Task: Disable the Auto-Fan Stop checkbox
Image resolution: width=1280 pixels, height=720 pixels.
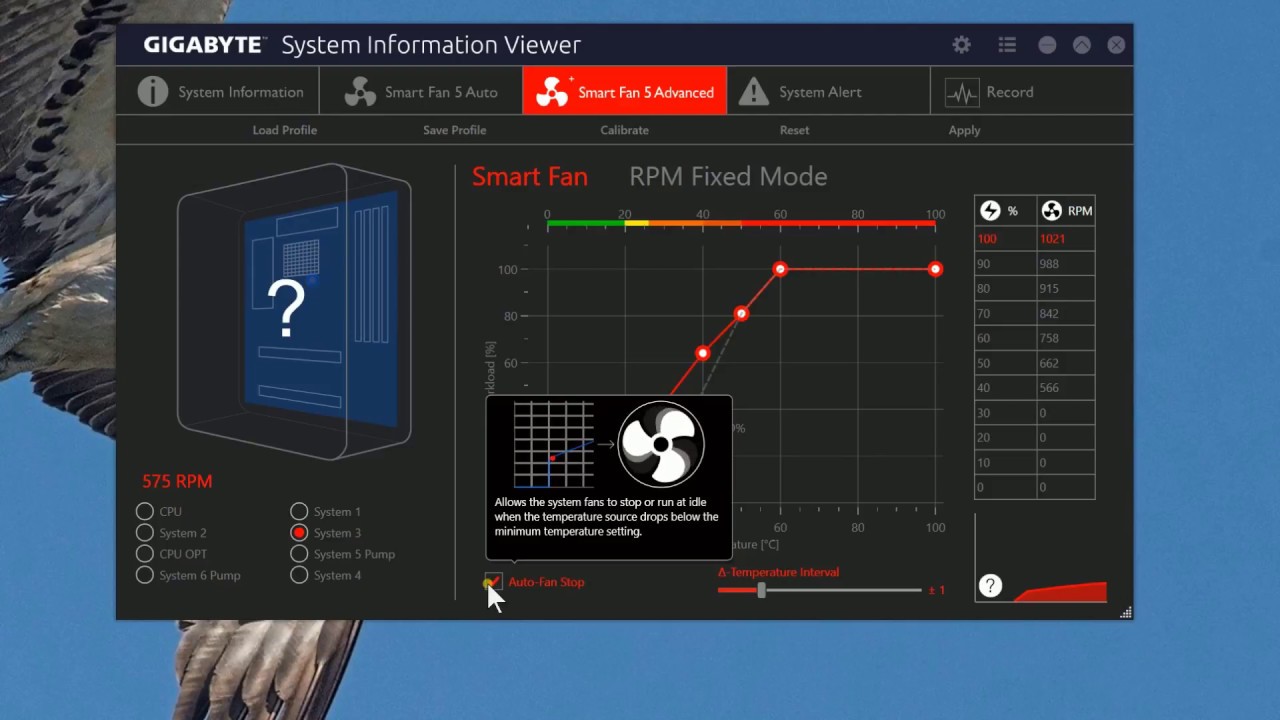Action: 494,581
